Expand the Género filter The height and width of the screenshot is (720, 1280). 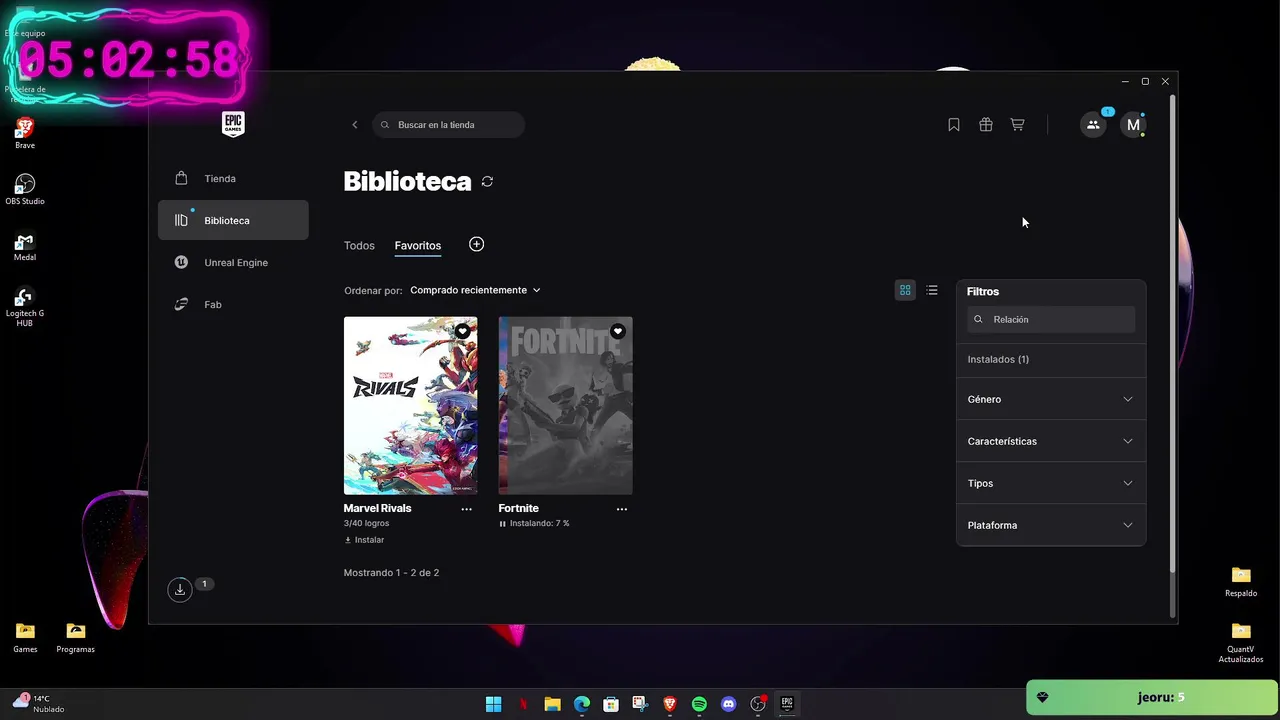tap(1051, 399)
